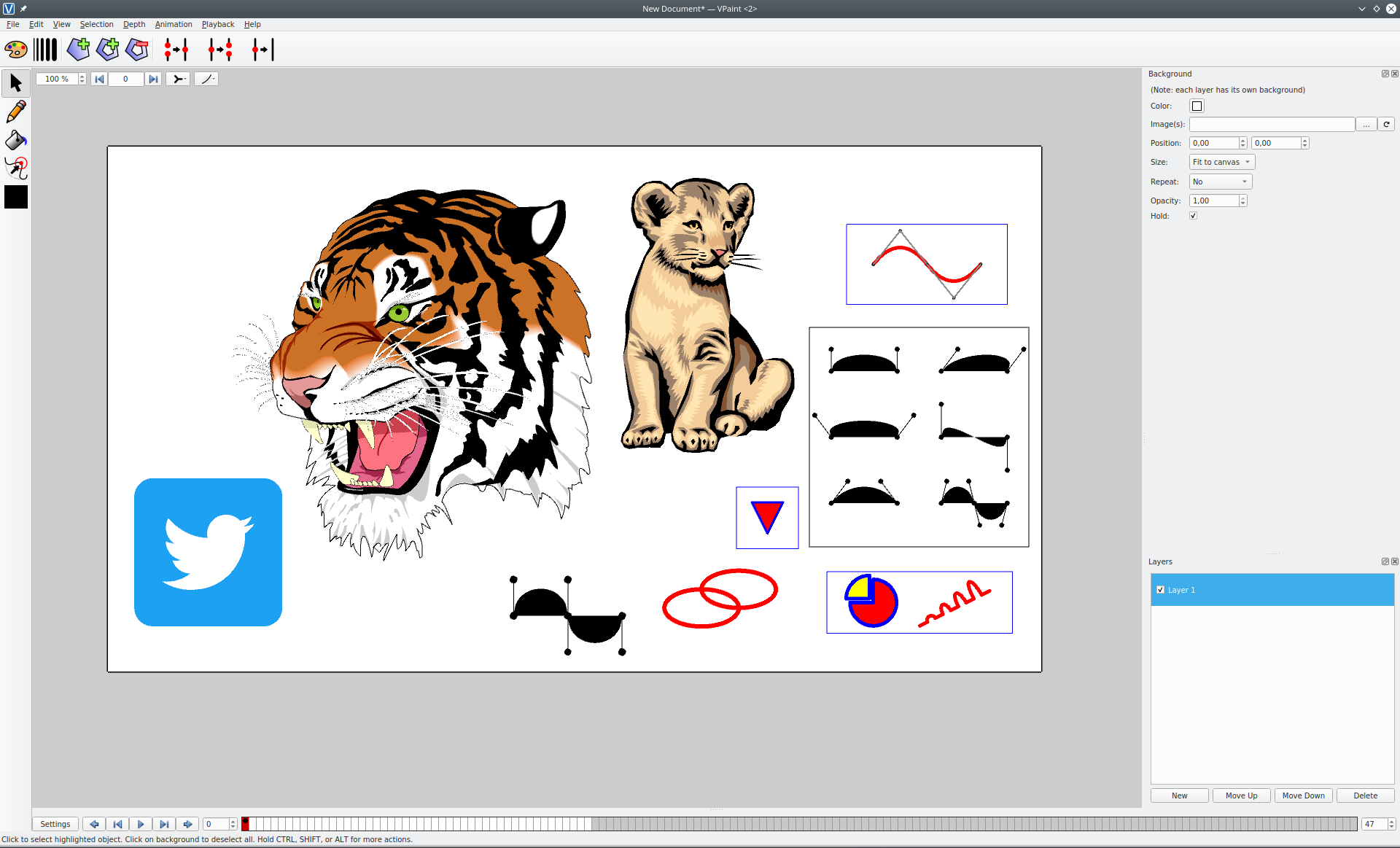
Task: Click the Remove Cycles from Face icon
Action: (x=136, y=50)
